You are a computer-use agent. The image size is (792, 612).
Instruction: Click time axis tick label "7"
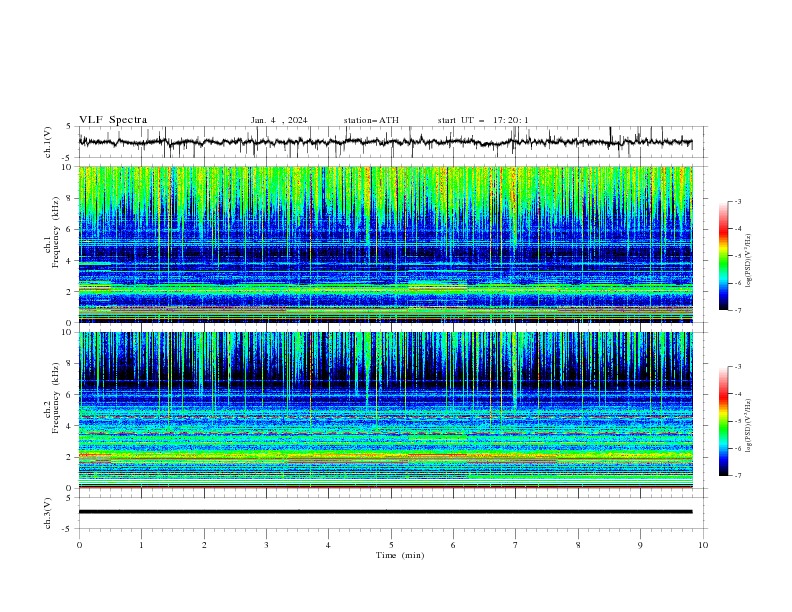click(x=515, y=545)
